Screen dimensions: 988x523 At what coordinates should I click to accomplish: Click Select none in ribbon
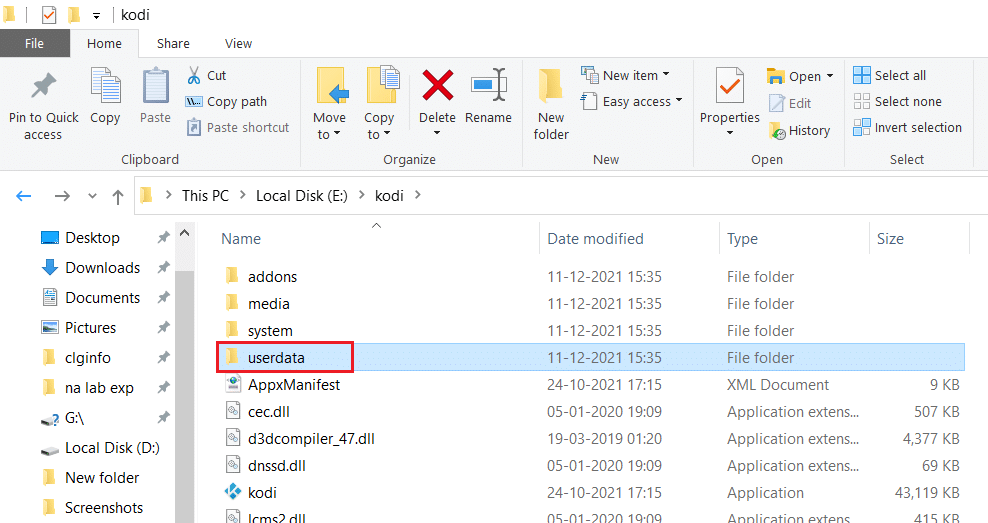897,101
